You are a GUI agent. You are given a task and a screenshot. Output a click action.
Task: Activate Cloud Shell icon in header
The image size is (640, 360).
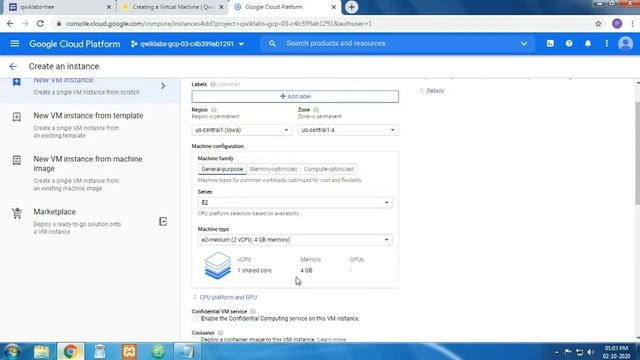tap(550, 44)
